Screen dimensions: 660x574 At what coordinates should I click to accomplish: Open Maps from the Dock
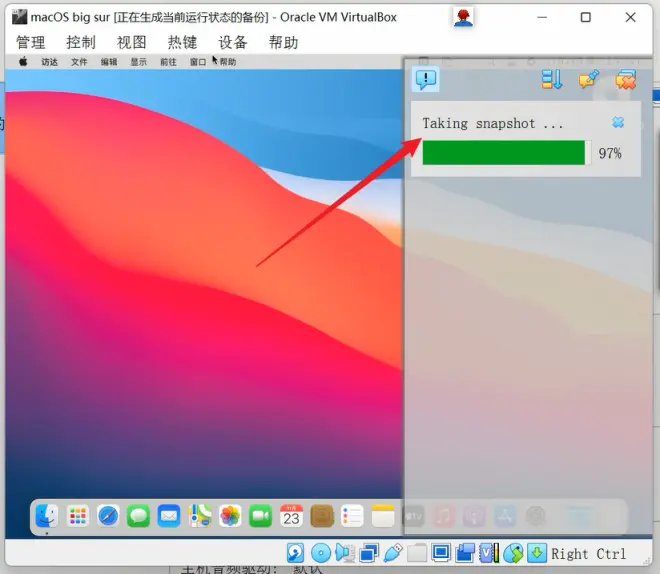(200, 516)
